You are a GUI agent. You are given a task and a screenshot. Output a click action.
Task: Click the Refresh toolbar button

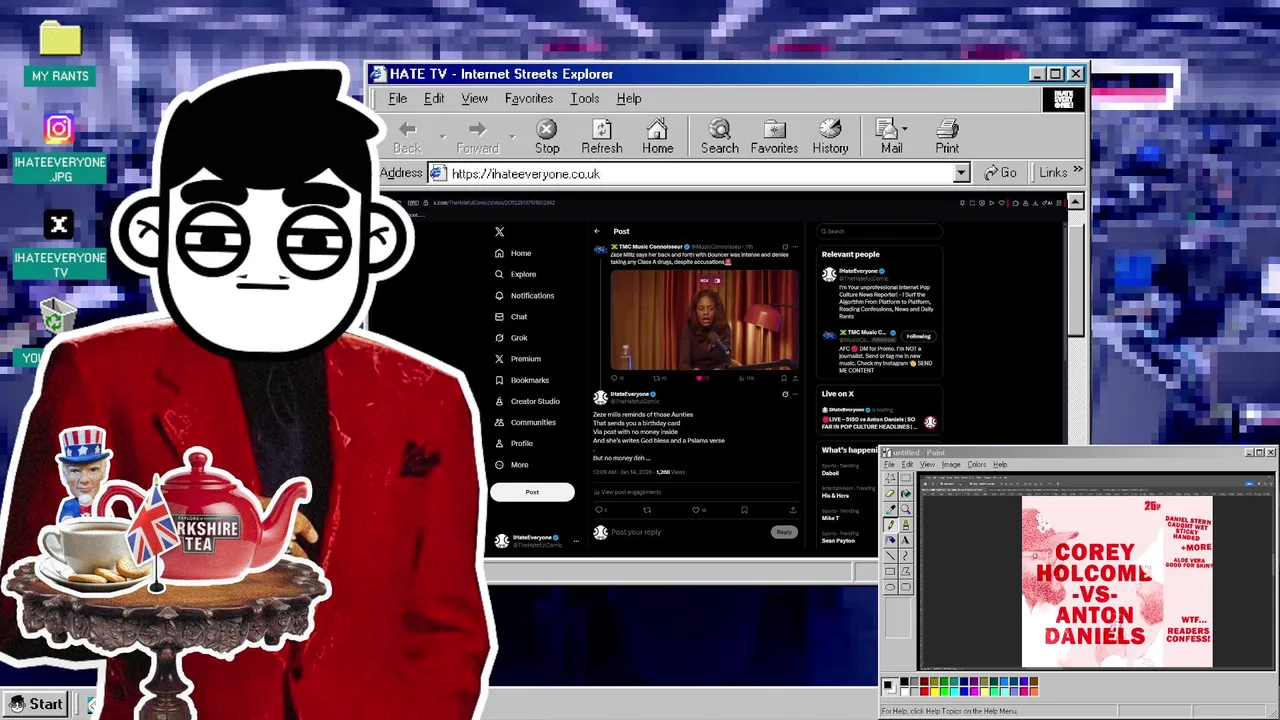click(x=602, y=137)
